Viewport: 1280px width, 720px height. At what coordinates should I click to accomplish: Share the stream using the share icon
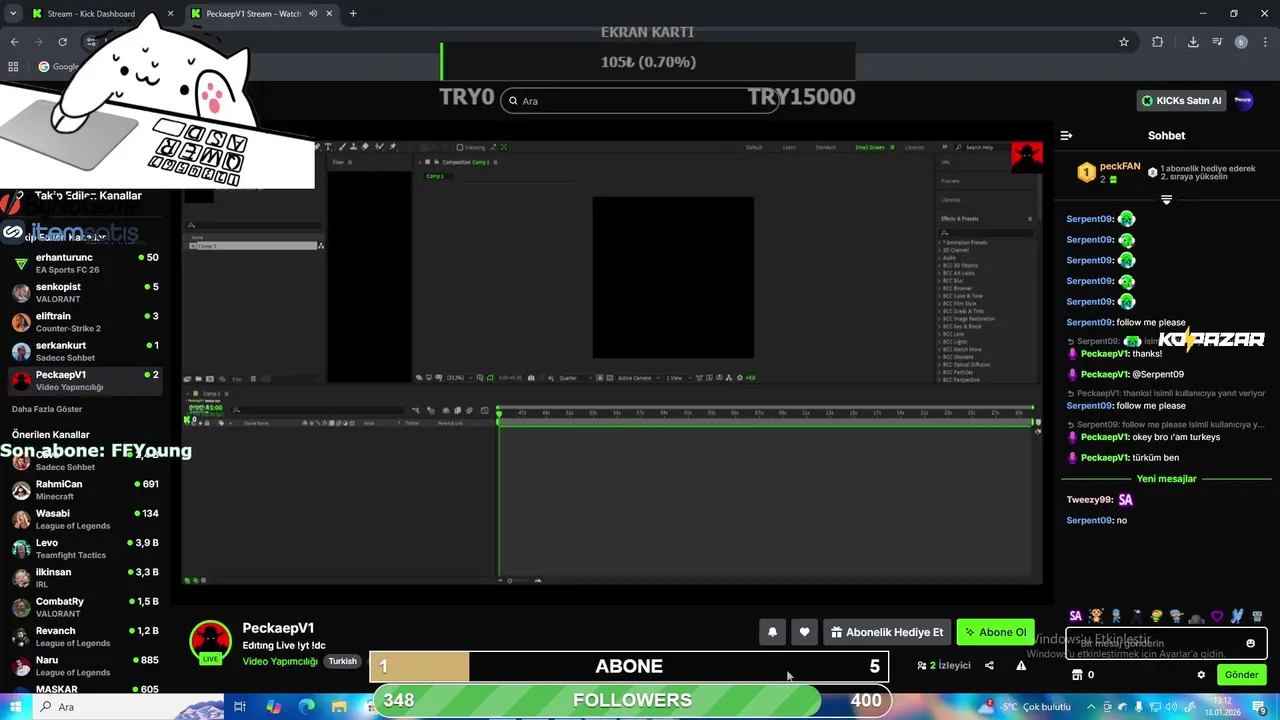click(989, 665)
